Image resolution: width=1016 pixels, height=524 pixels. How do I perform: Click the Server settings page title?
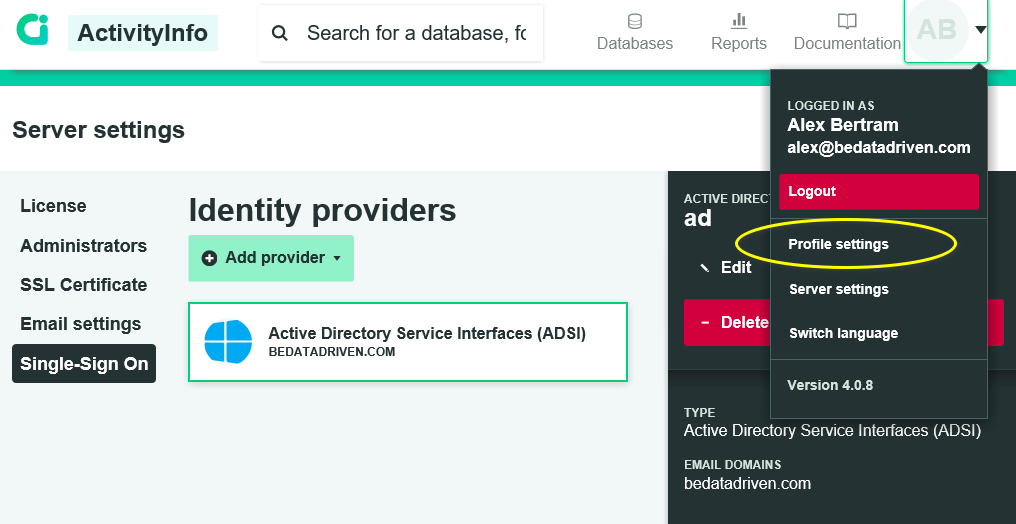click(98, 130)
